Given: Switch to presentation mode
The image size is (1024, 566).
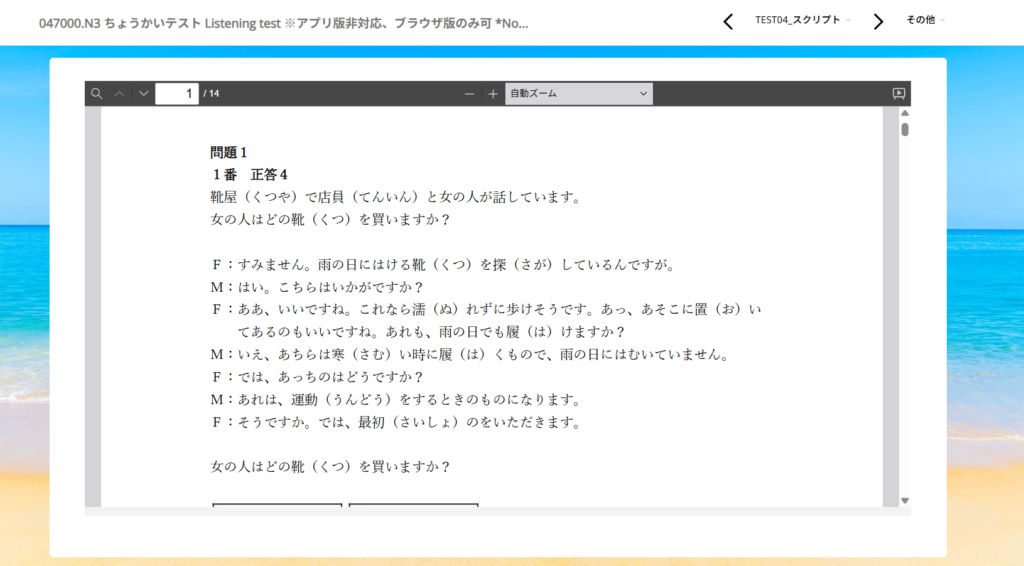Looking at the screenshot, I should 898,94.
